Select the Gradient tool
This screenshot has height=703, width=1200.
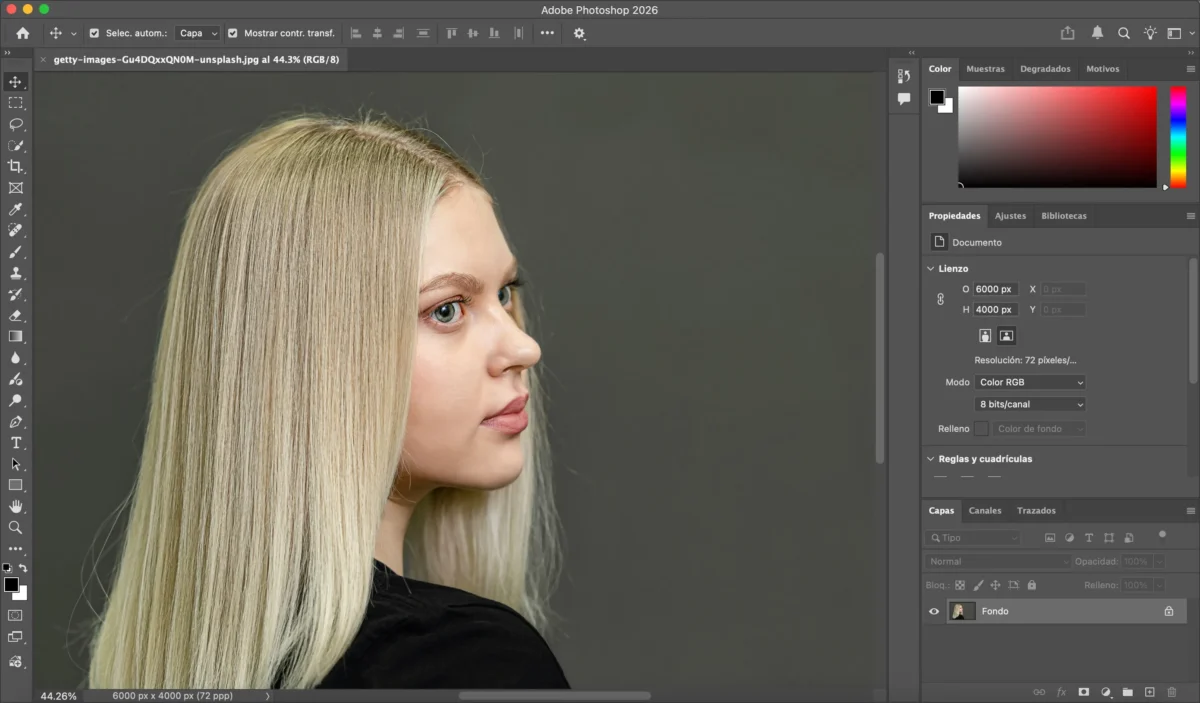[15, 336]
